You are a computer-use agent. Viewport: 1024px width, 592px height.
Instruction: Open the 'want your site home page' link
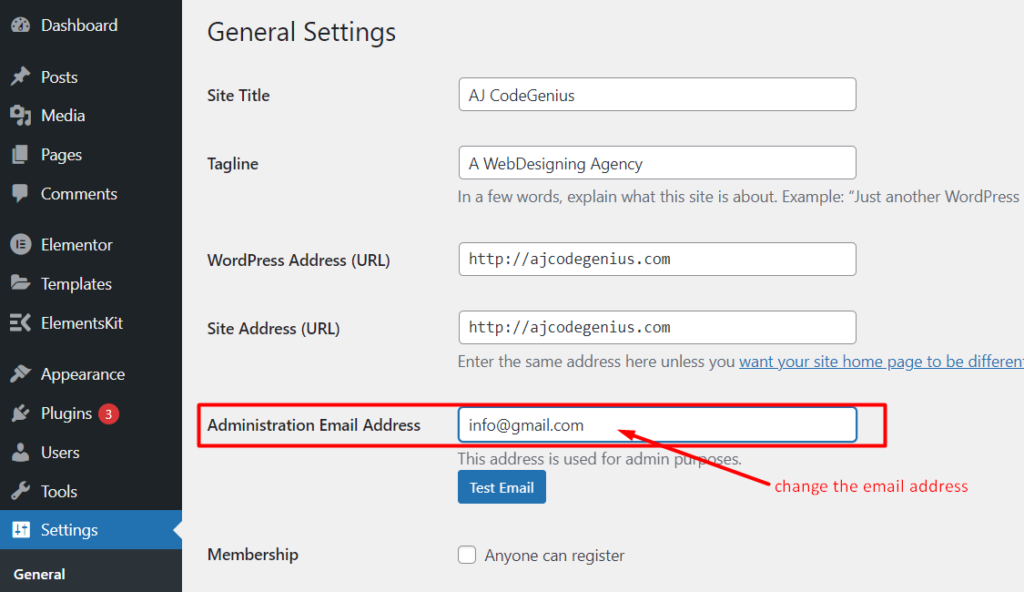tap(882, 361)
